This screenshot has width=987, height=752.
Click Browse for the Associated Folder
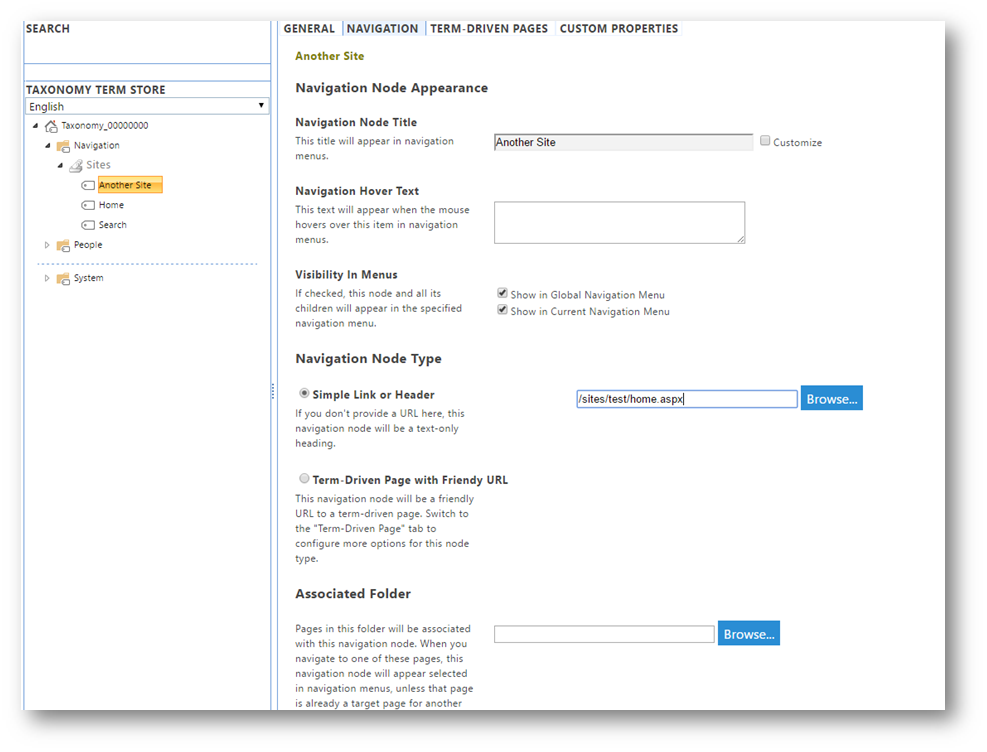[748, 634]
